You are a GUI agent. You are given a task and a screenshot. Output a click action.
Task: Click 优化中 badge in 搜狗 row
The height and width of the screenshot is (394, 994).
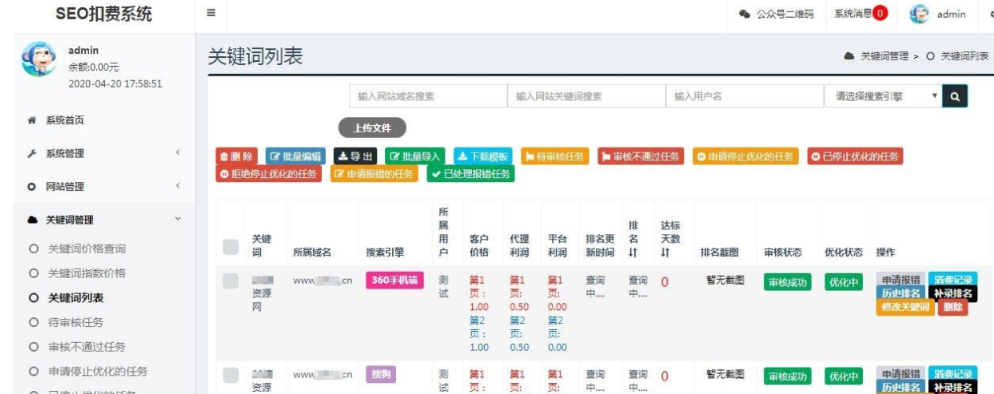[843, 376]
